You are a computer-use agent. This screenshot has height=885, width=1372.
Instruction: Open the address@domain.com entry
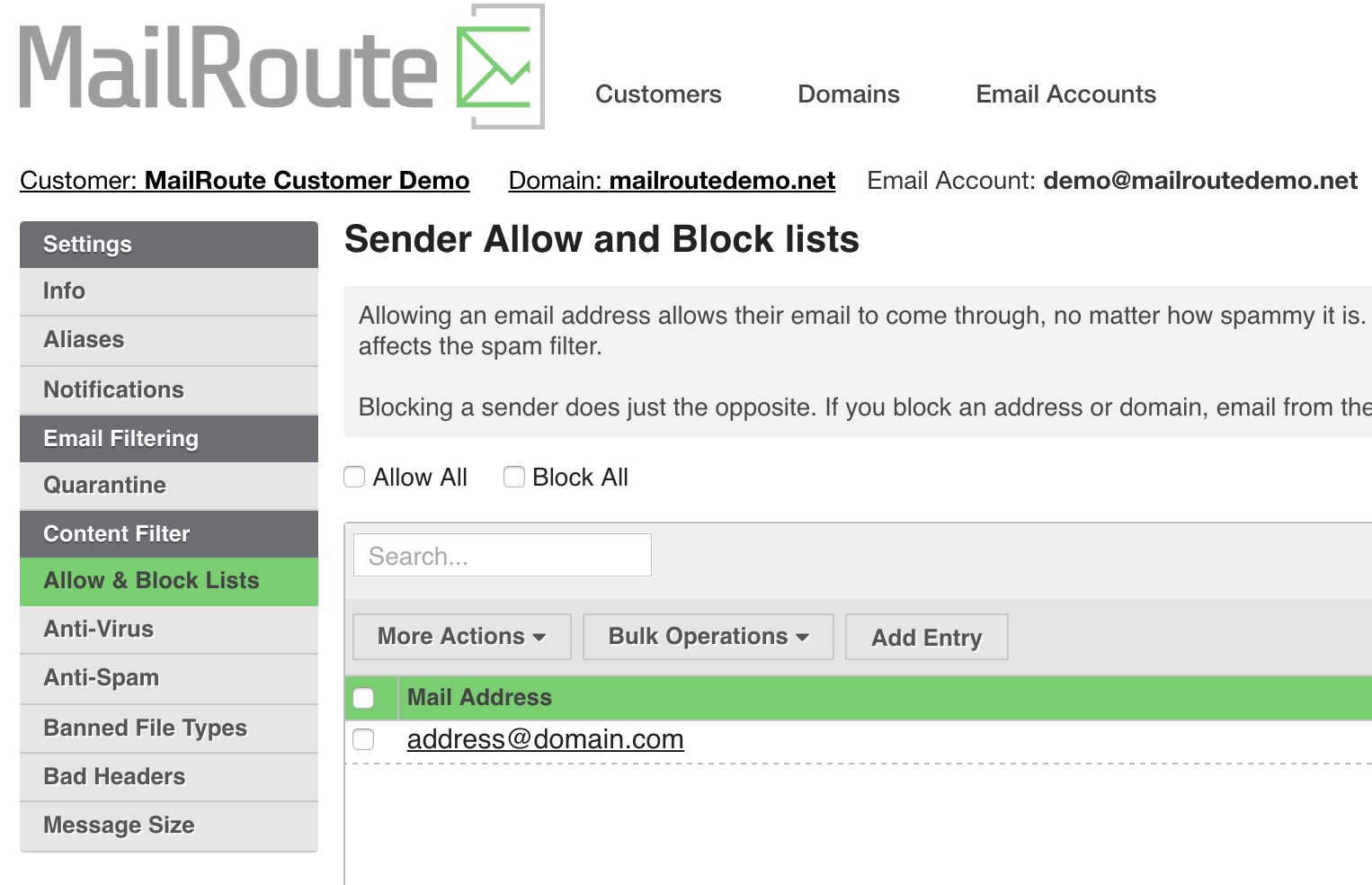tap(545, 739)
